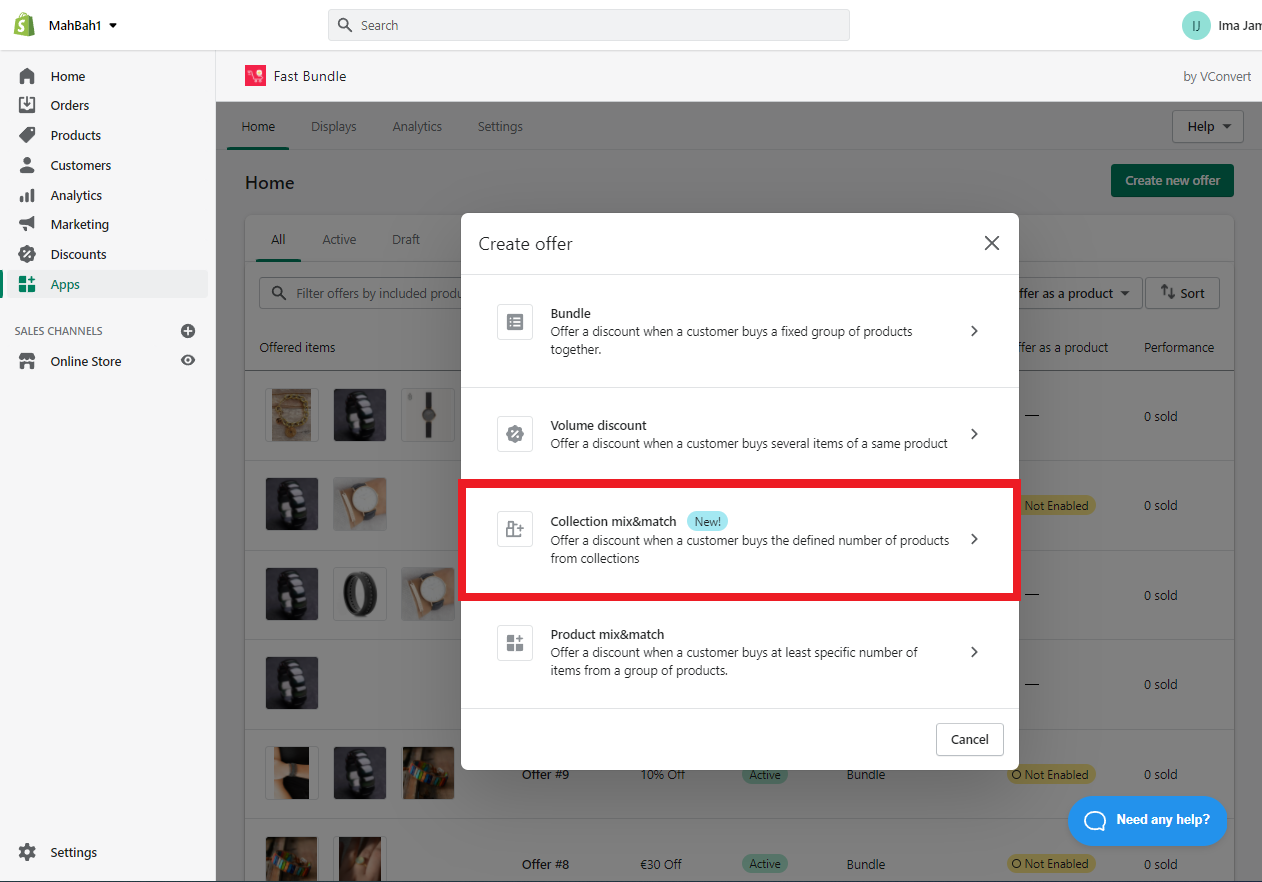
Task: Add a sales channel with plus icon
Action: pyautogui.click(x=188, y=331)
